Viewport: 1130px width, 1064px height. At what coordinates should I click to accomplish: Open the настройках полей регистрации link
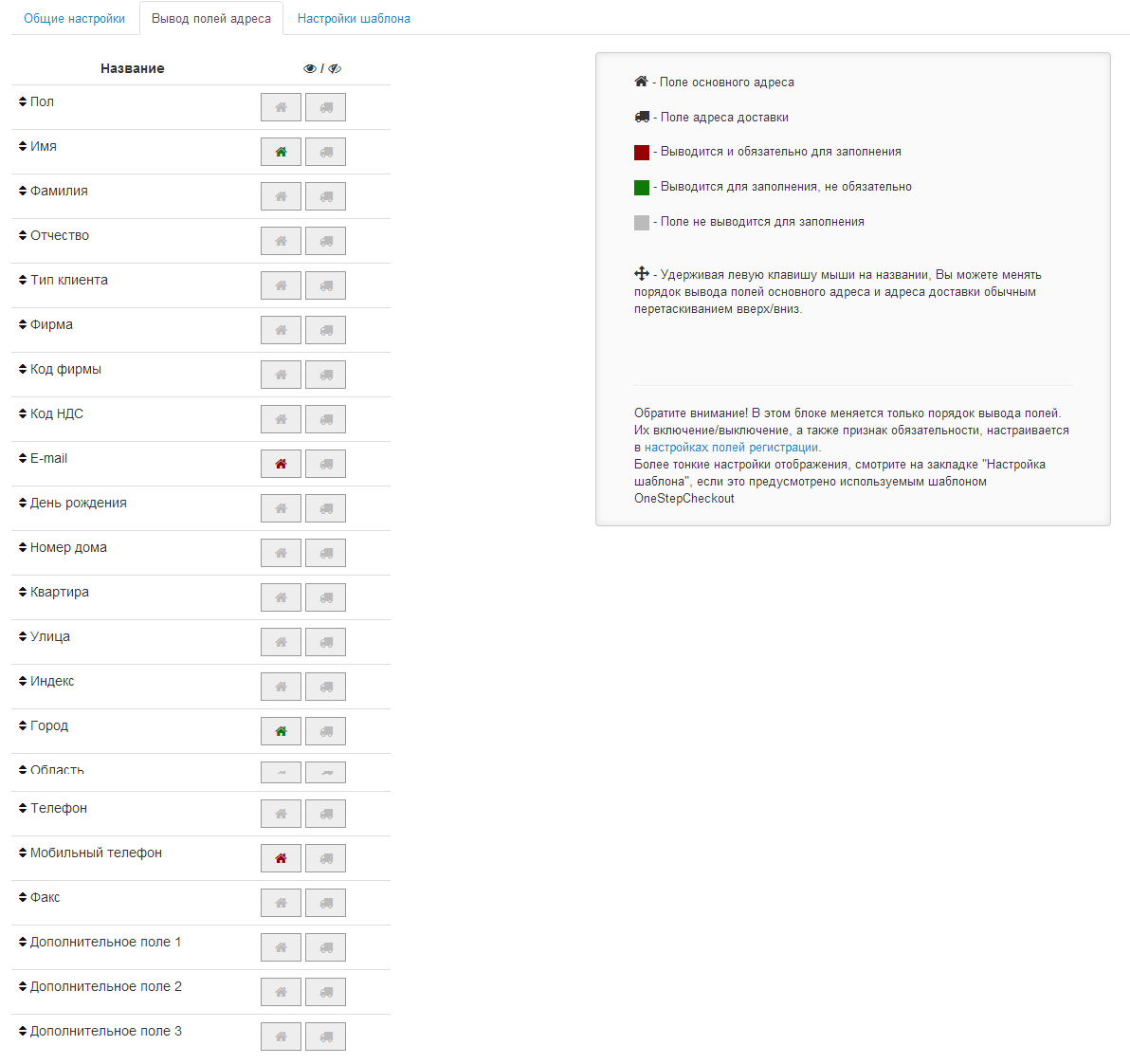(731, 448)
